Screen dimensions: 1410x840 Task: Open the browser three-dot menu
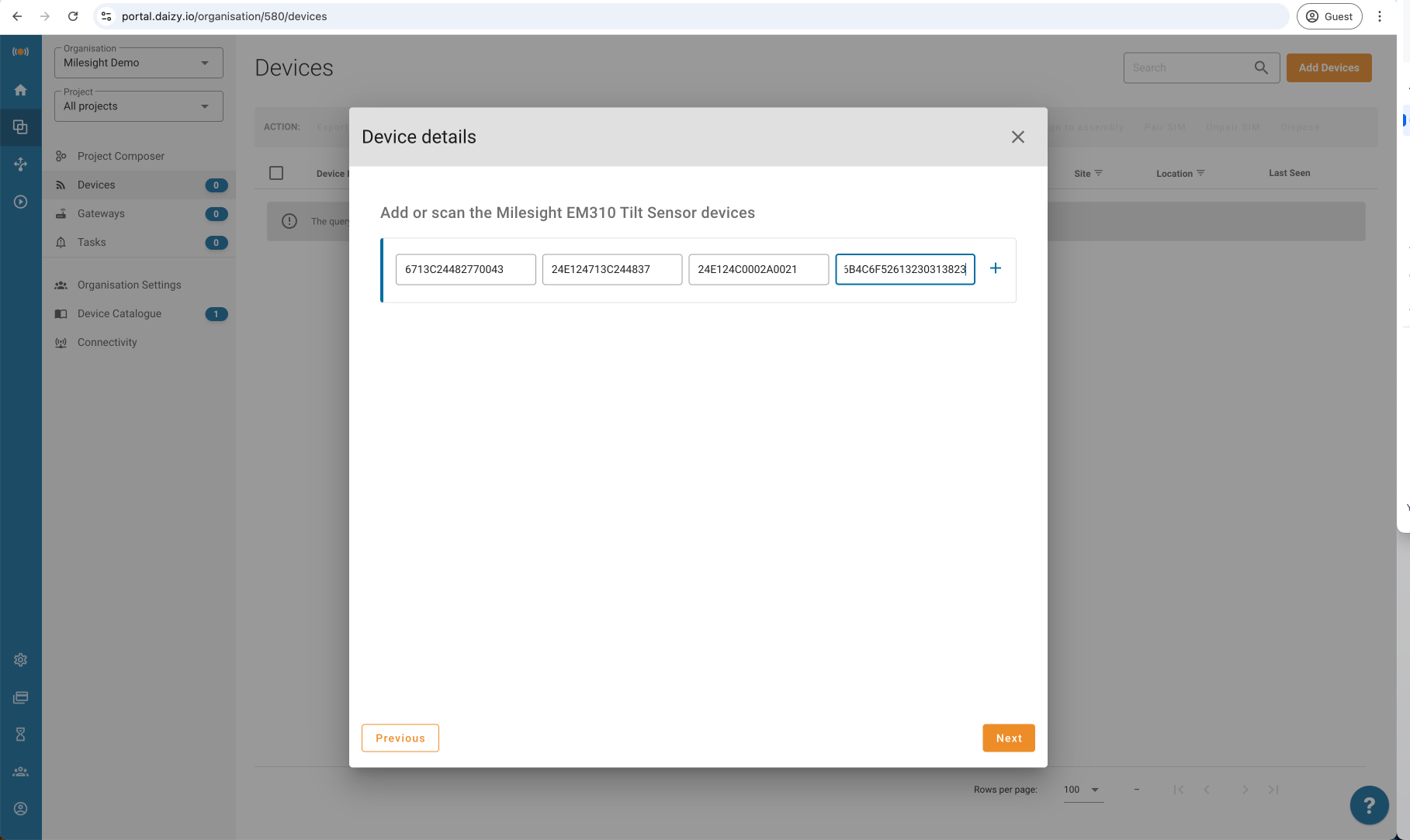(1380, 16)
